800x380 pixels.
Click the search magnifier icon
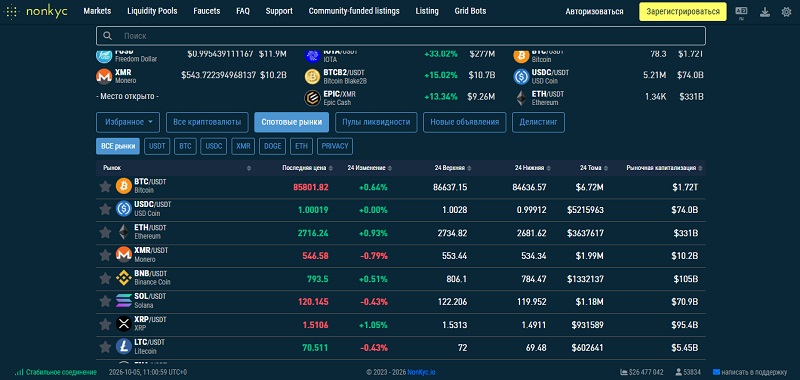point(108,36)
